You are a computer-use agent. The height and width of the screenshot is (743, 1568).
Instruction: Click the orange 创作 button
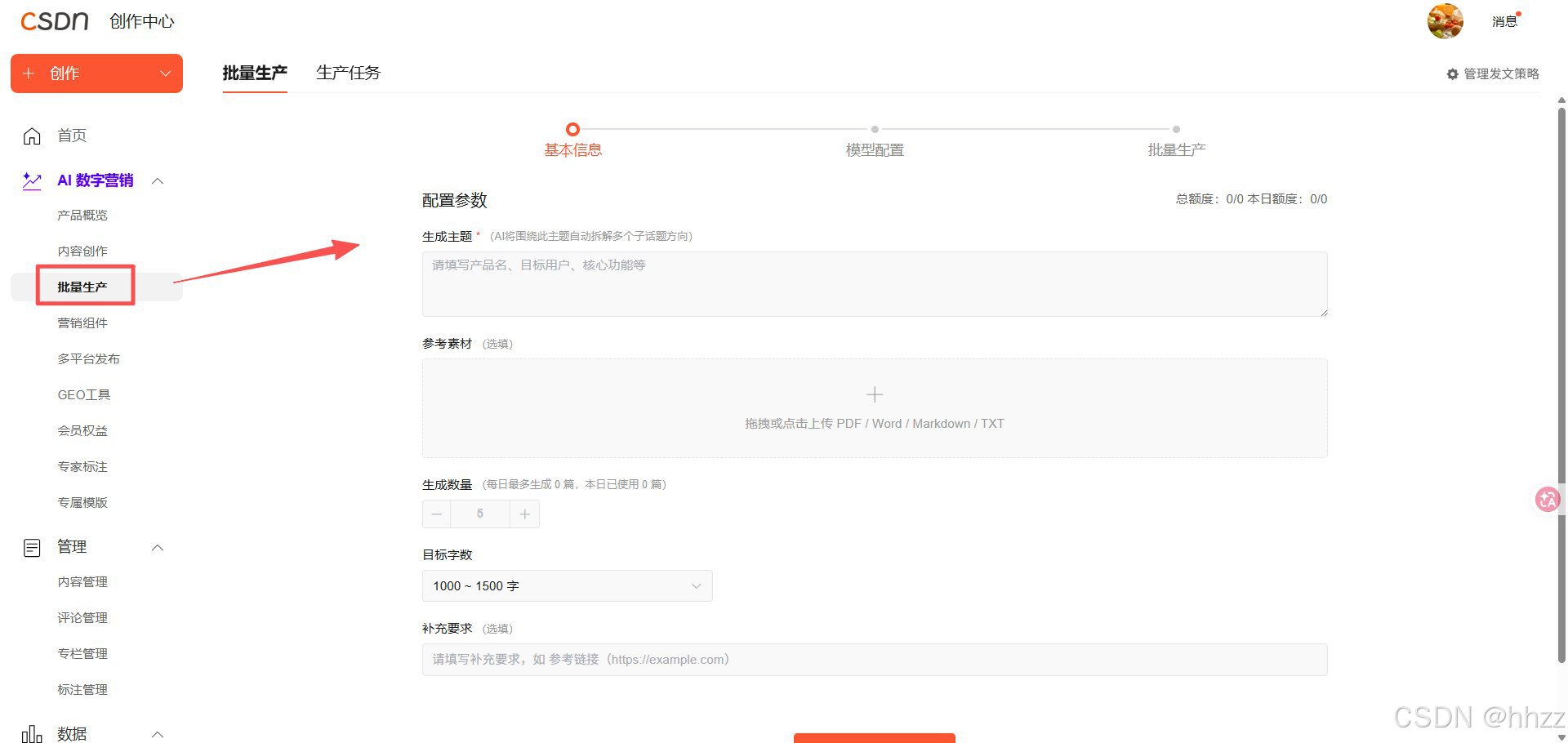[x=96, y=73]
